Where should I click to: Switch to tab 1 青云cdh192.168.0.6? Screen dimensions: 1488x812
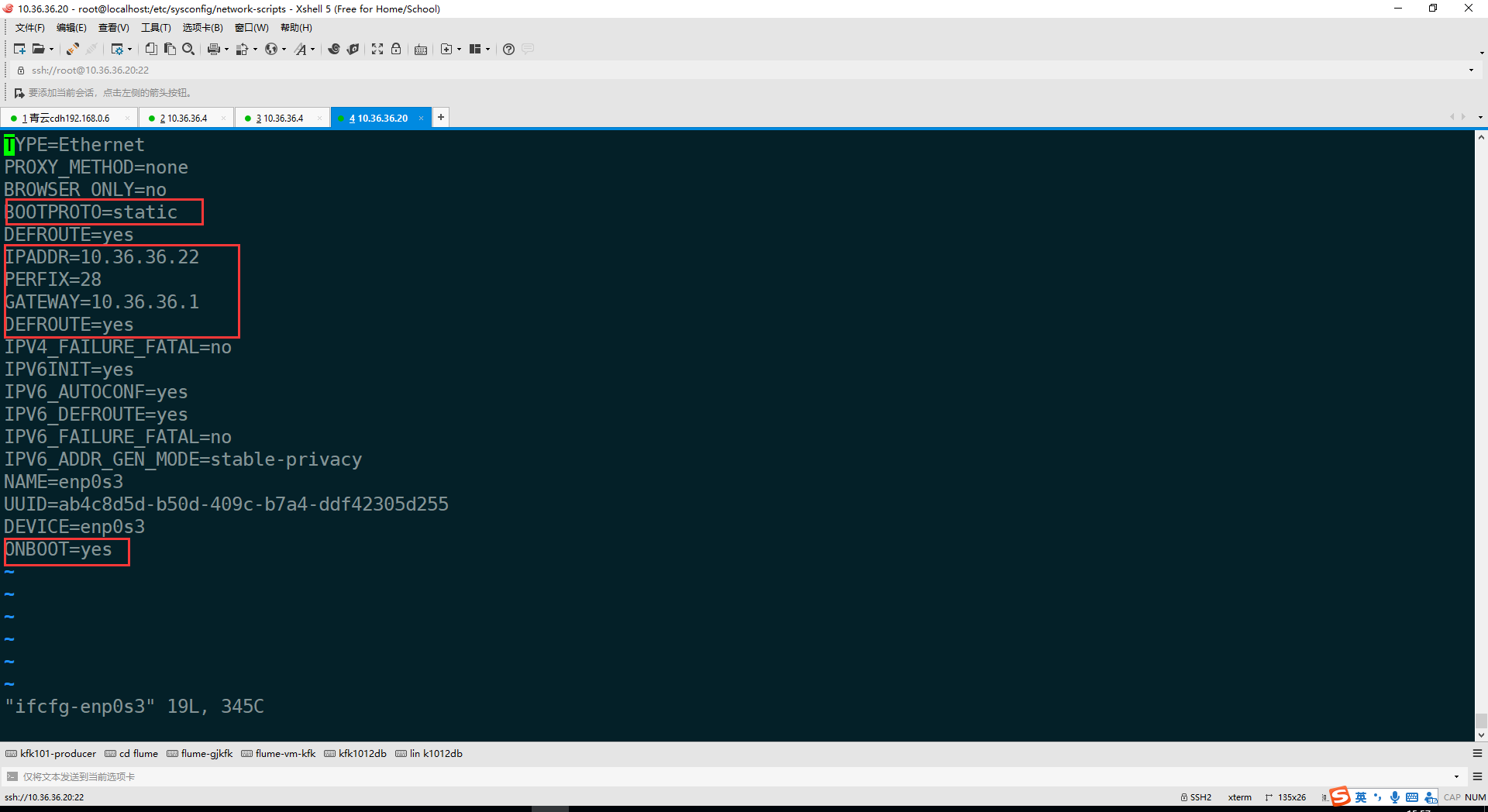pyautogui.click(x=70, y=118)
